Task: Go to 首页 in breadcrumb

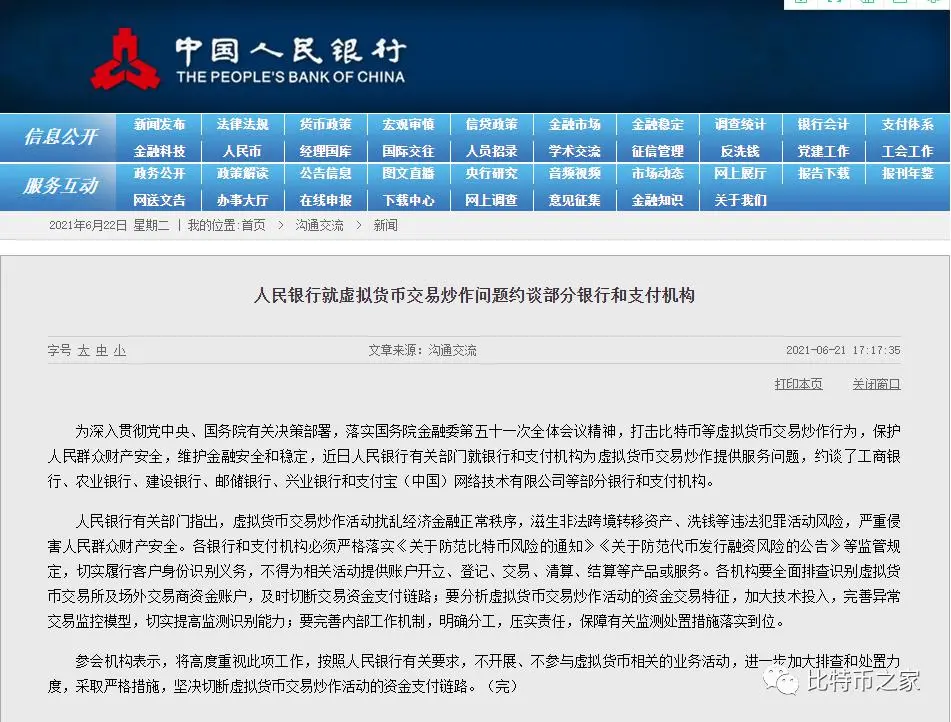Action: pos(253,226)
